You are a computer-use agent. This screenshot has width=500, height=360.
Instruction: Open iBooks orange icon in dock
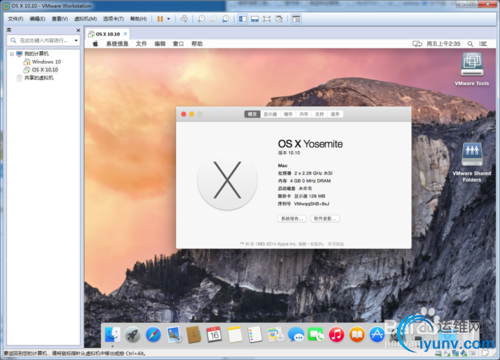point(357,335)
